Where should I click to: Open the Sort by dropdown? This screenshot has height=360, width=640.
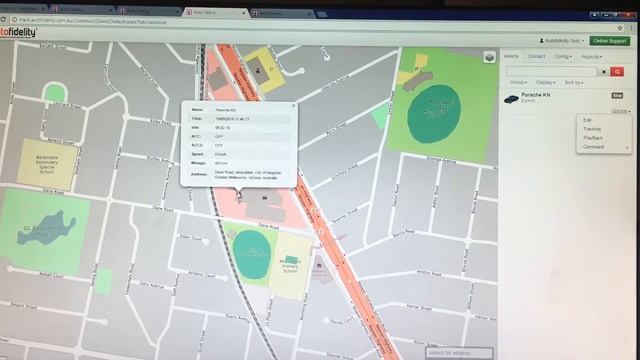point(573,82)
